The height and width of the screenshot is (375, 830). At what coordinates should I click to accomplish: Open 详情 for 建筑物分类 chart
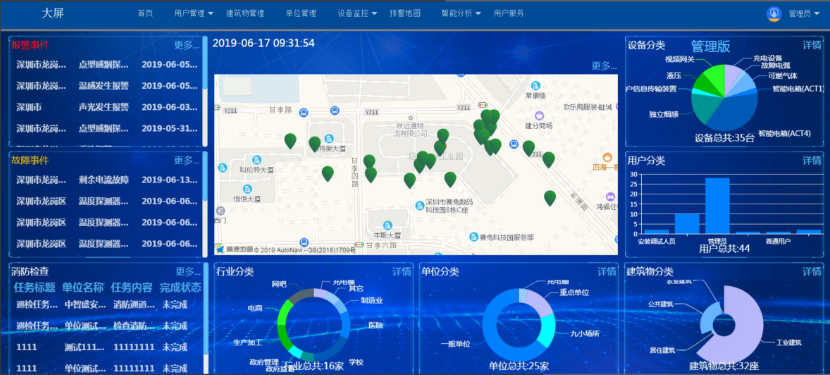coord(812,272)
